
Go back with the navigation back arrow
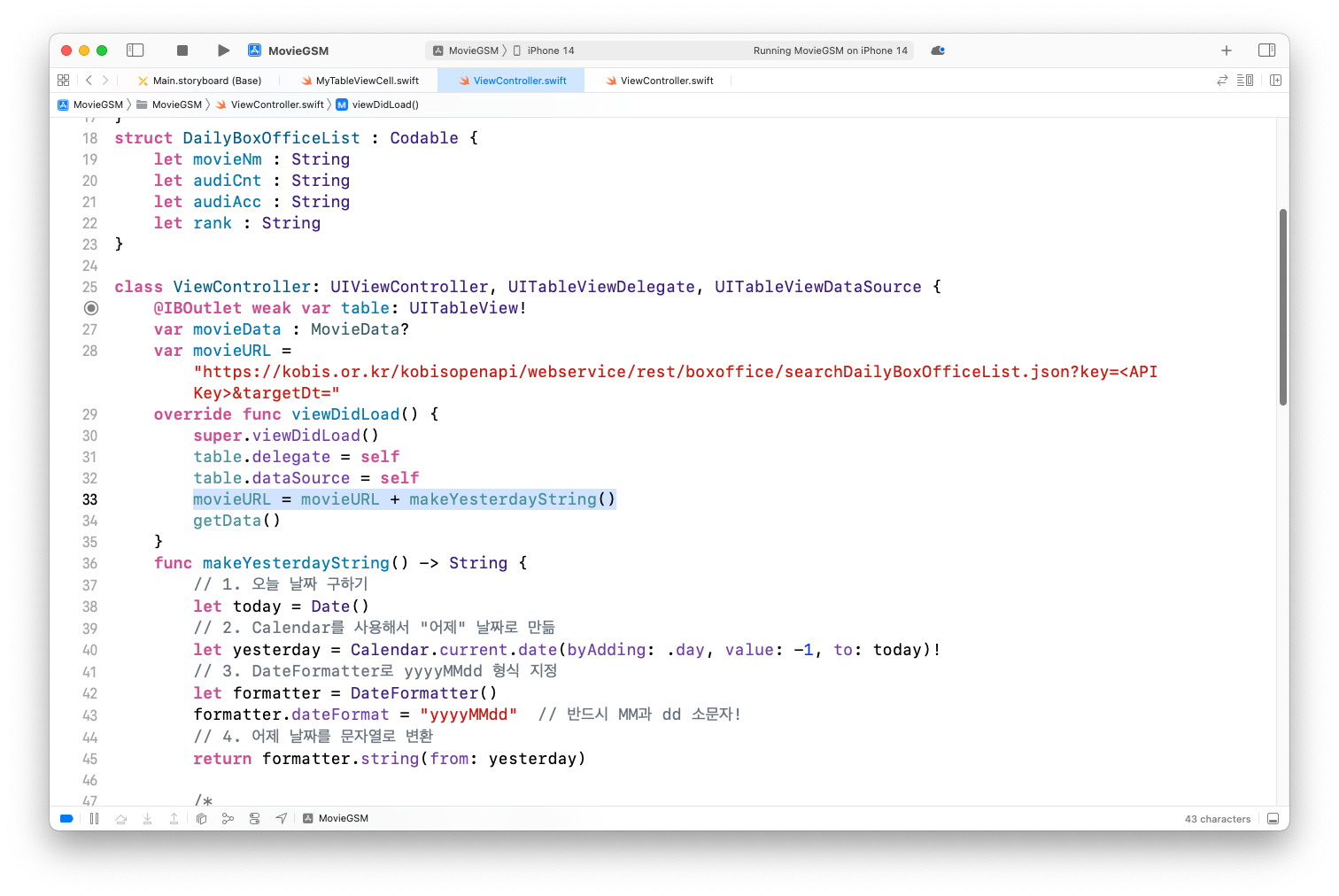(88, 80)
